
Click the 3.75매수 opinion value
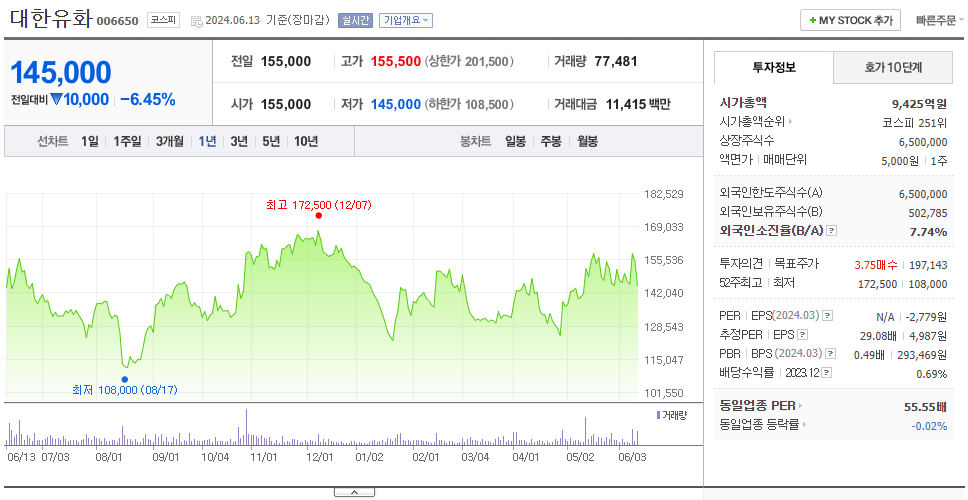(x=877, y=265)
